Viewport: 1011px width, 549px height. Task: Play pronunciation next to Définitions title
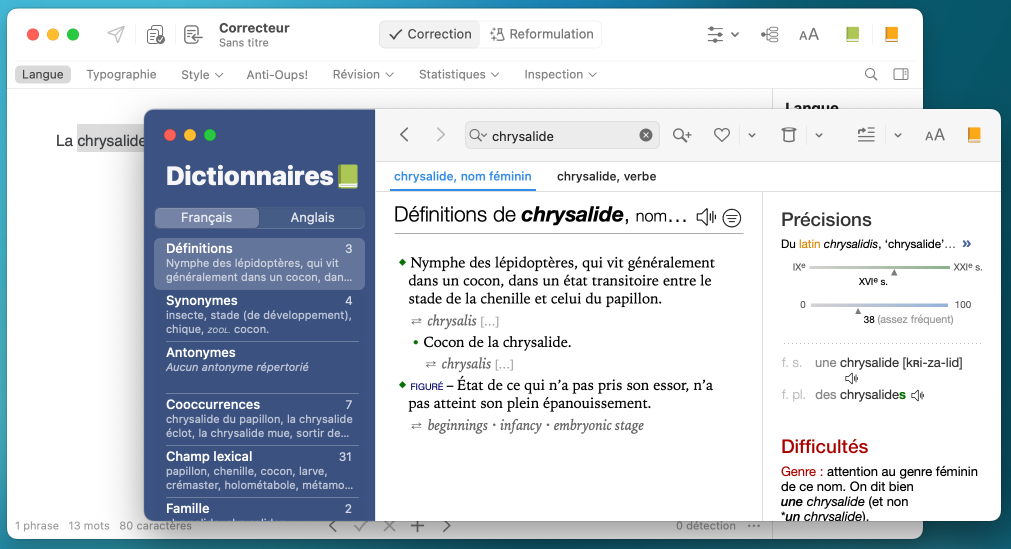(706, 216)
